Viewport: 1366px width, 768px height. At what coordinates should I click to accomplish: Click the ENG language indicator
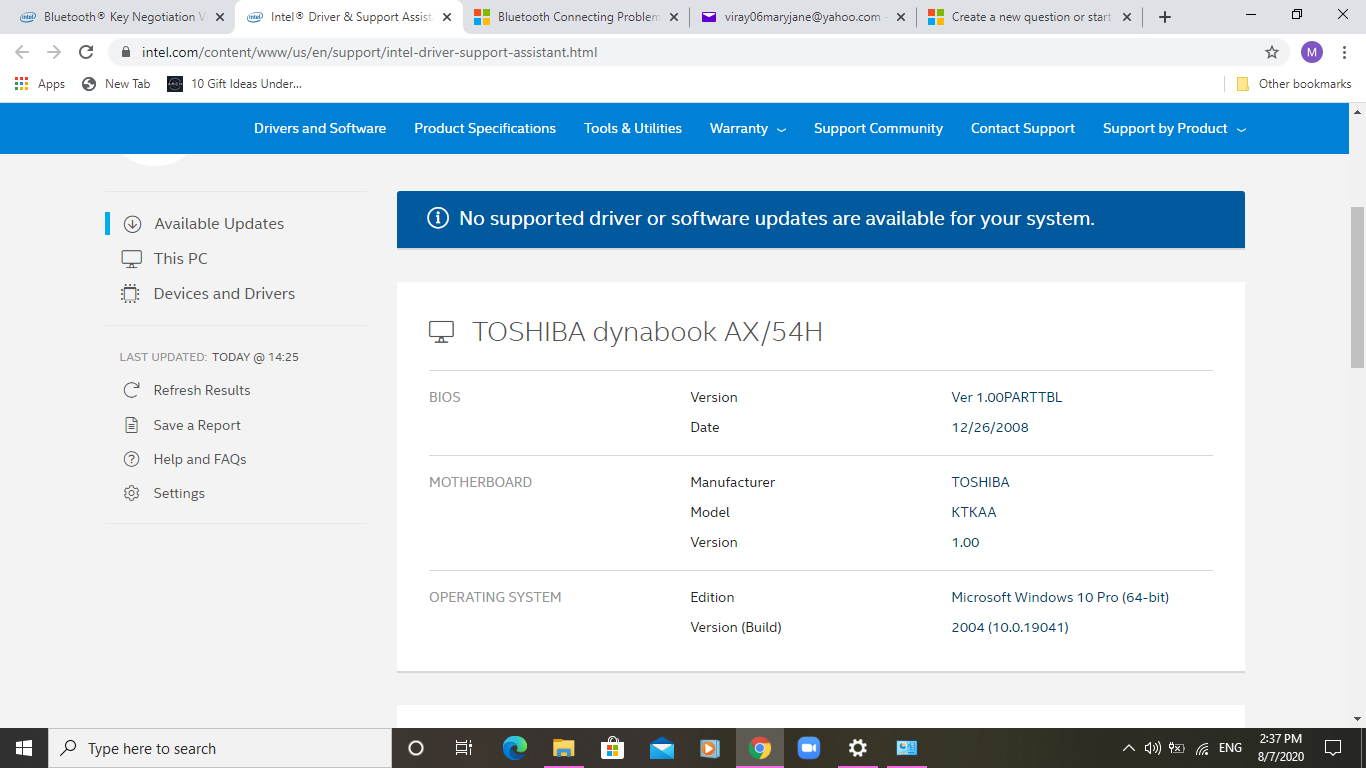1230,748
